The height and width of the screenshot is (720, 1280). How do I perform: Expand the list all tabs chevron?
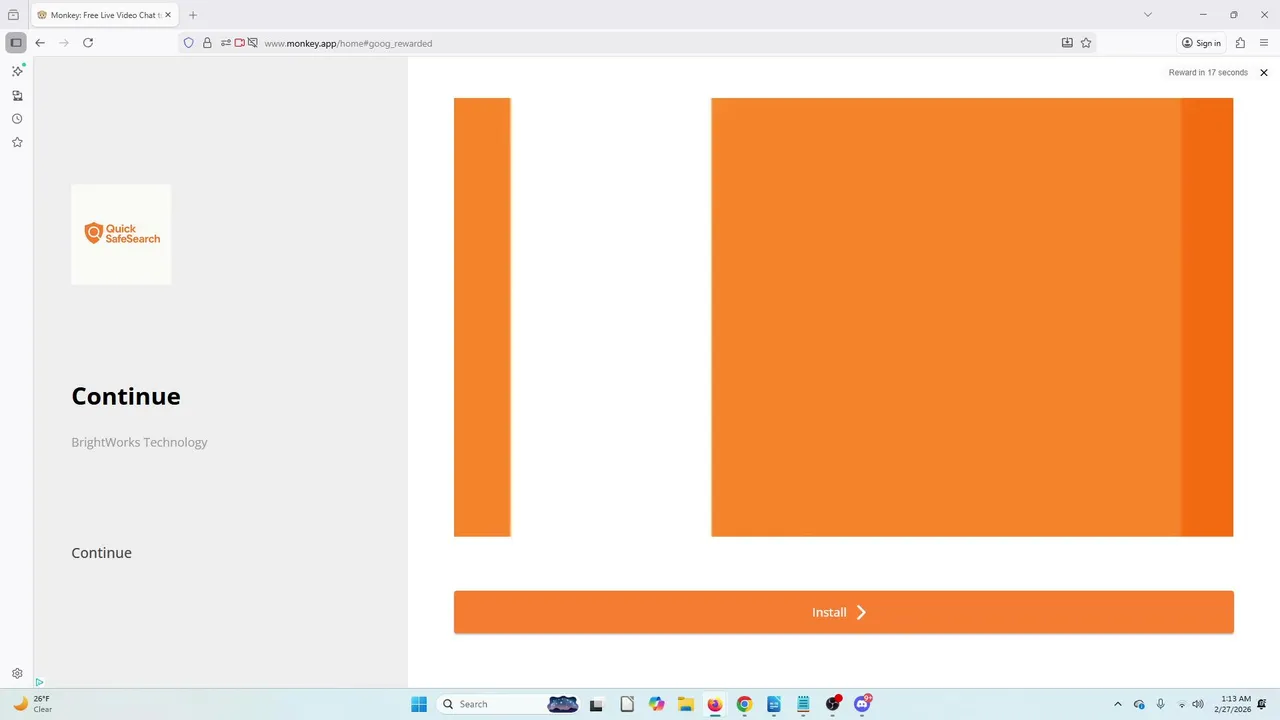[x=1148, y=15]
